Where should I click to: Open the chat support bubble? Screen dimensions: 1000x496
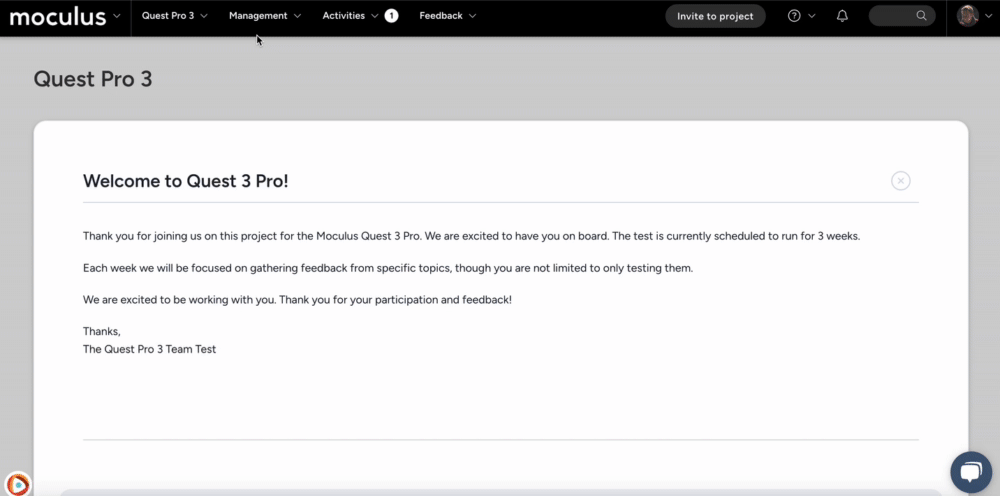971,472
